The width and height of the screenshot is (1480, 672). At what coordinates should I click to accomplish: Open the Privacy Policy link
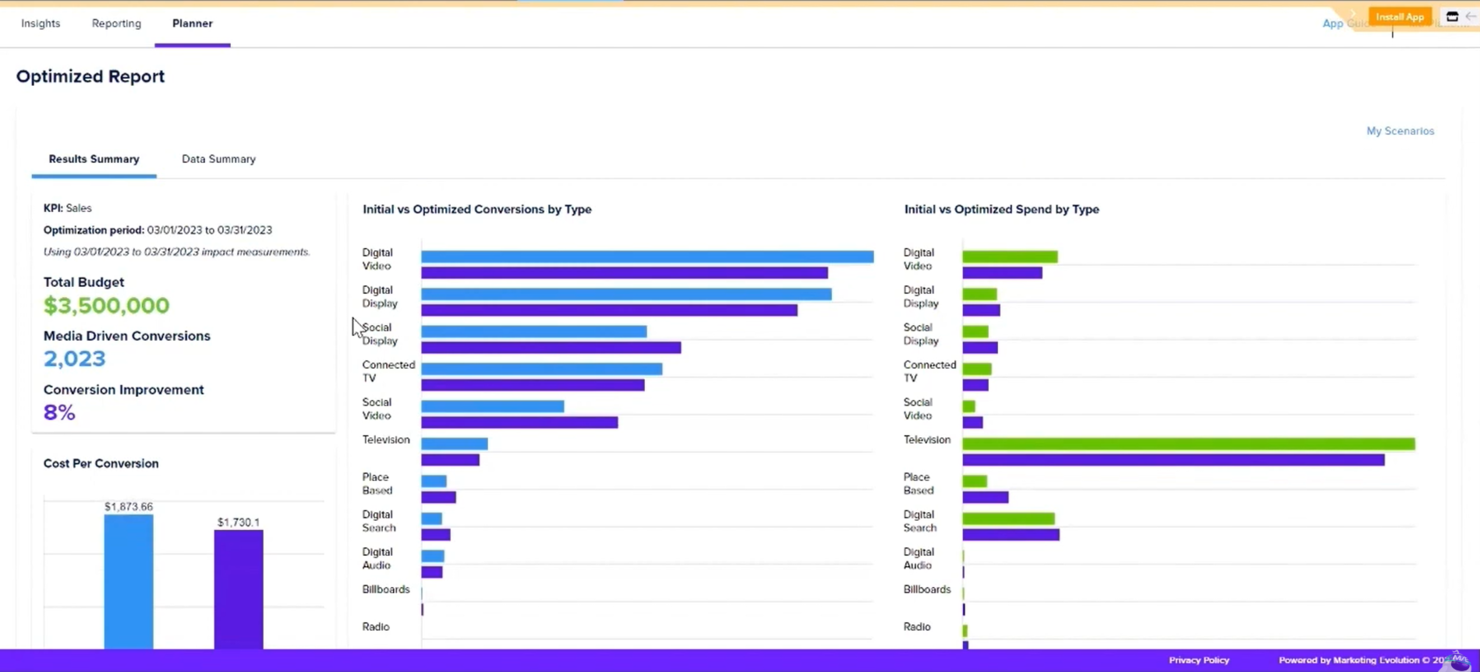click(x=1198, y=660)
